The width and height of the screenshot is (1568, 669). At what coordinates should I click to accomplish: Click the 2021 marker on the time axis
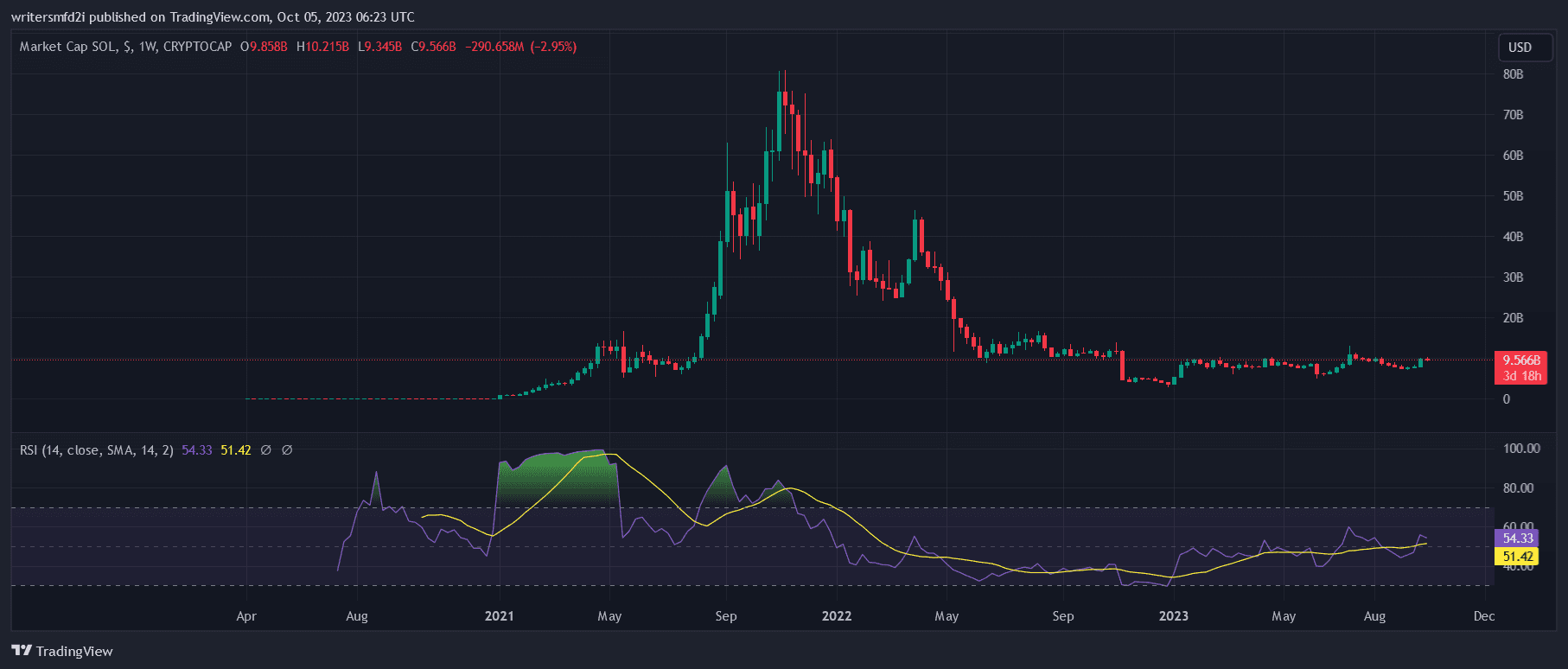click(x=499, y=616)
